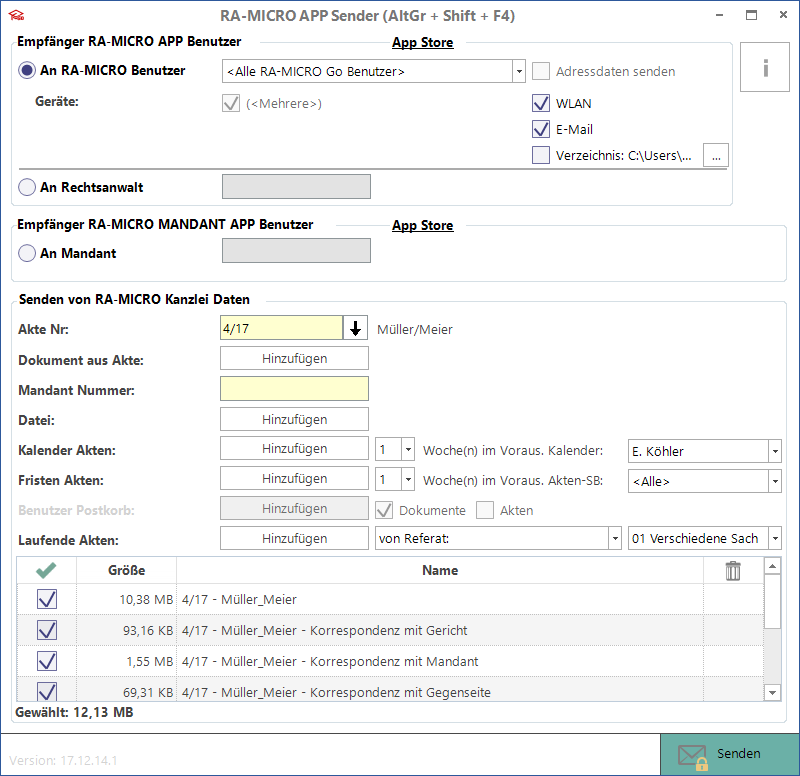This screenshot has height=776, width=800.
Task: Uncheck the Korrespondenz mit Mandant row checkbox
Action: (47, 661)
